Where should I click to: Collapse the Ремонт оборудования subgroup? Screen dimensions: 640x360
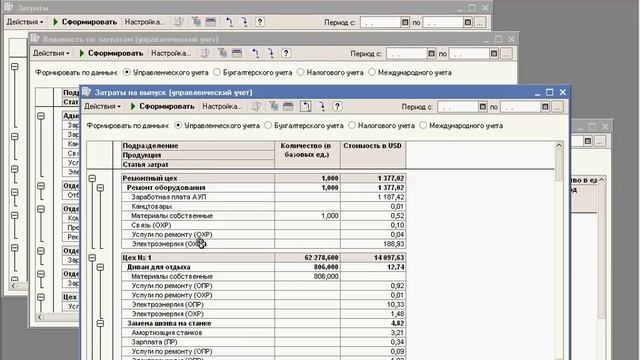click(x=100, y=188)
